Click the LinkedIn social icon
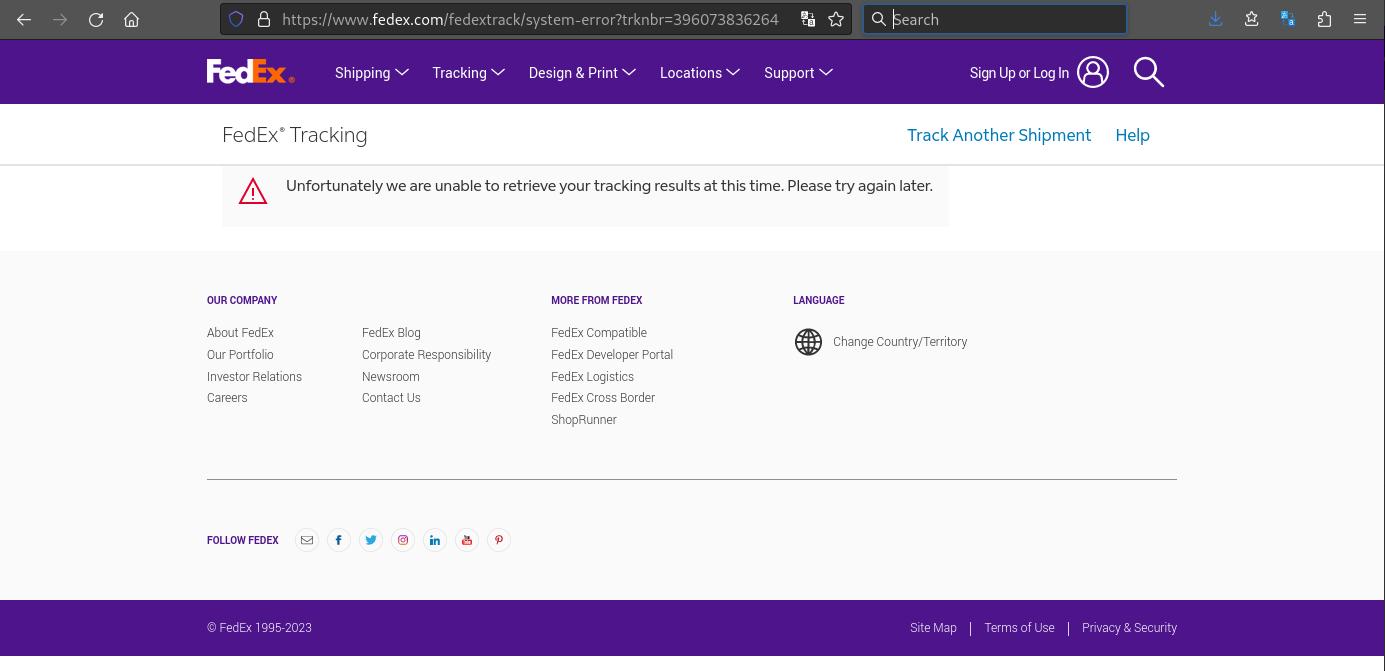 (435, 540)
